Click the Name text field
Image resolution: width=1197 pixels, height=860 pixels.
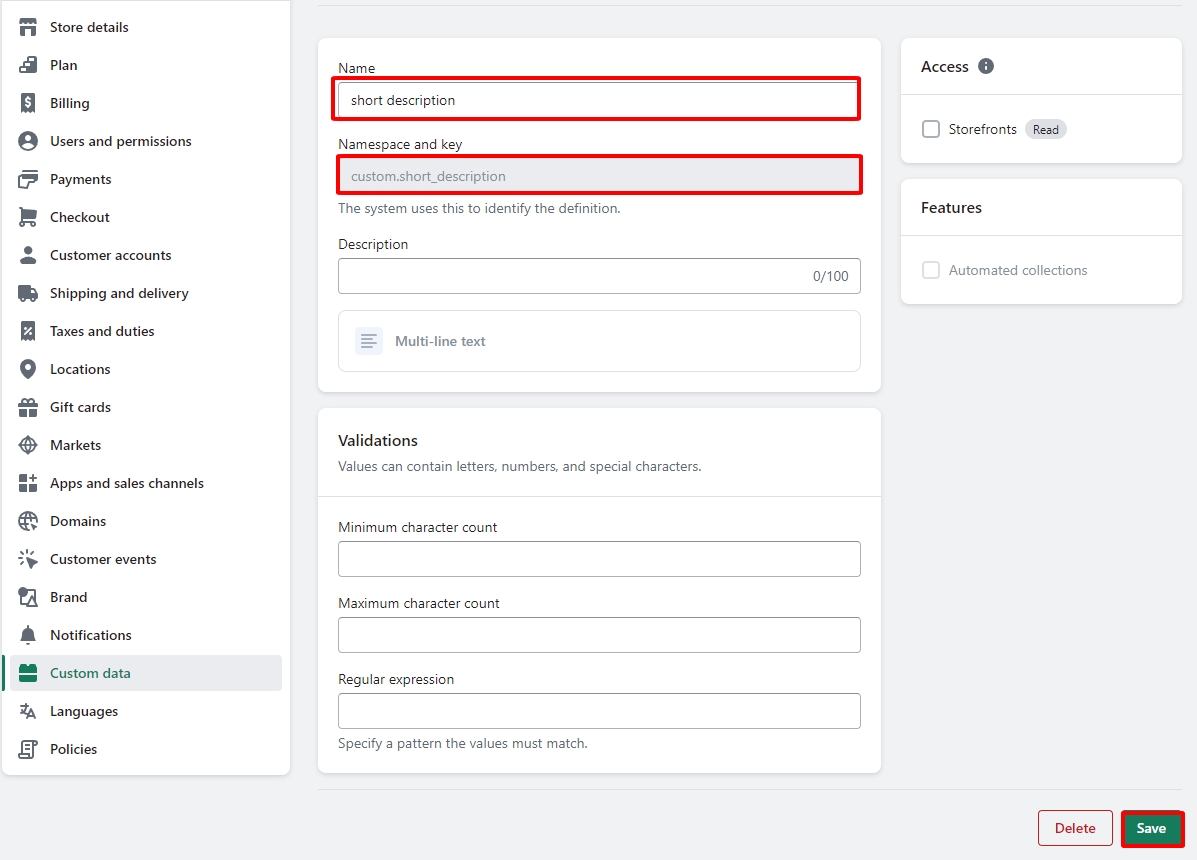(x=598, y=100)
